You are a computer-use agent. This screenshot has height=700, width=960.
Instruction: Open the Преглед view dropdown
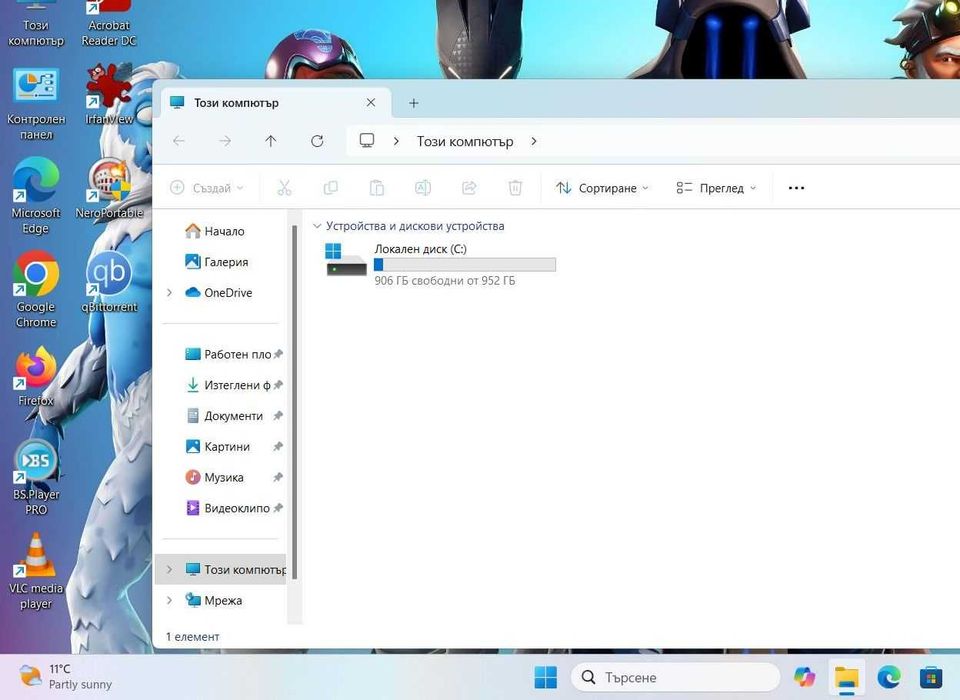[716, 188]
